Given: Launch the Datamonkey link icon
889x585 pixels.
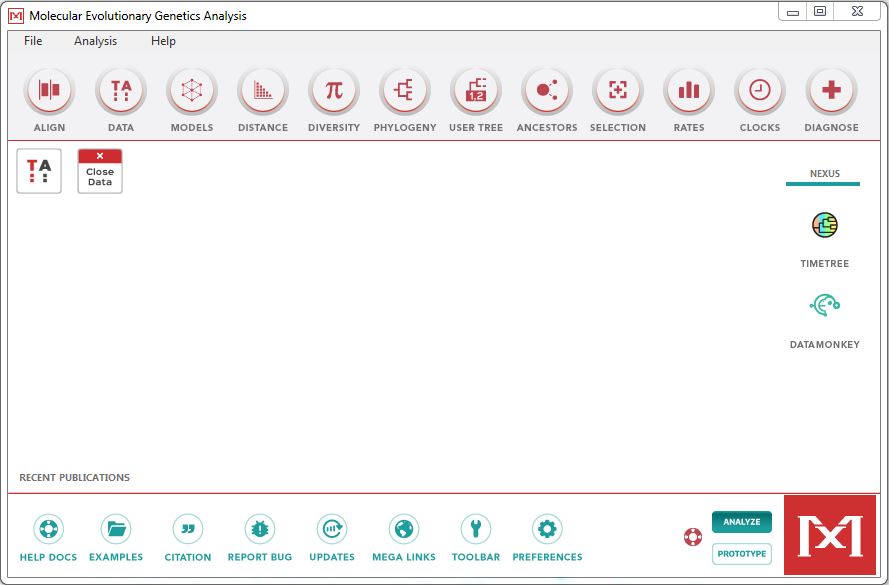Looking at the screenshot, I should [824, 306].
